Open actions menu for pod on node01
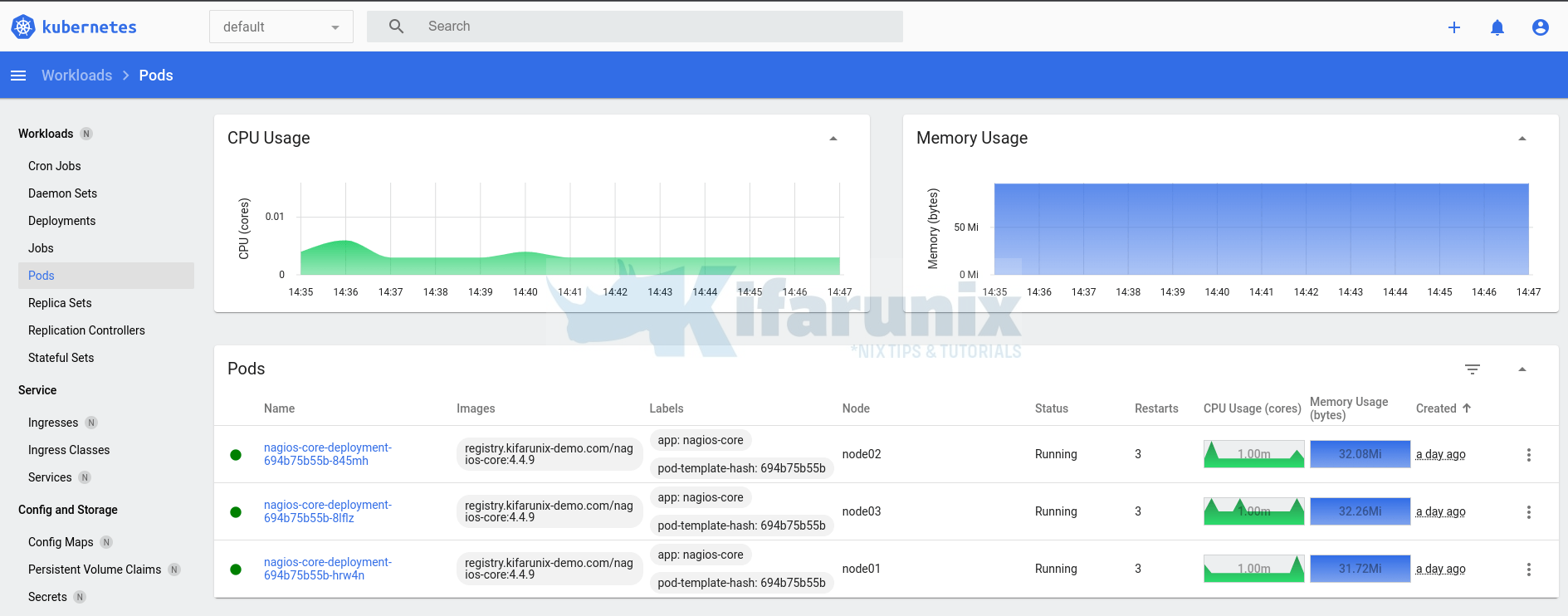Viewport: 1568px width, 616px height. [1528, 570]
